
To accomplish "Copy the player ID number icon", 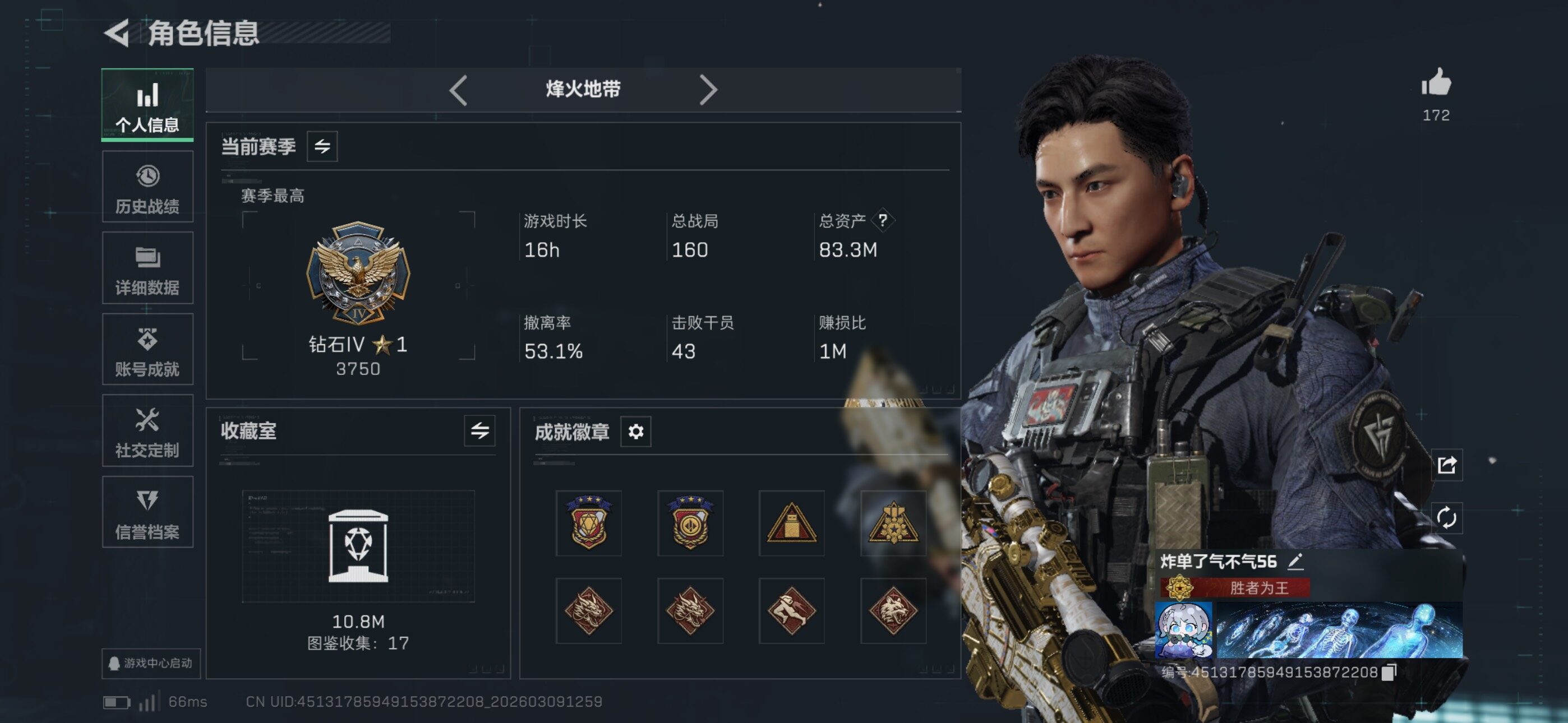I will click(1389, 672).
